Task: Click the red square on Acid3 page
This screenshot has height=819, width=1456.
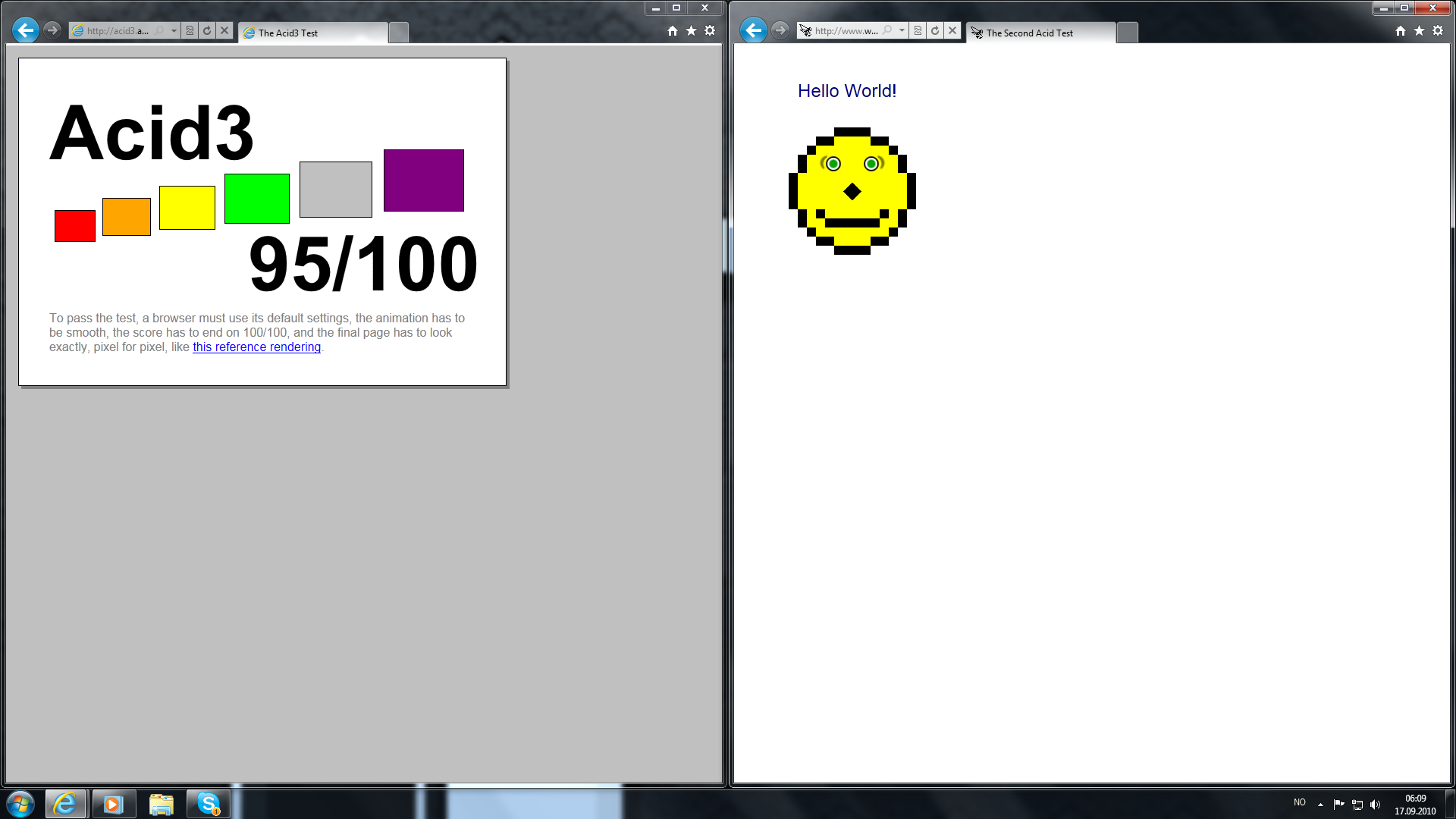Action: [x=75, y=226]
